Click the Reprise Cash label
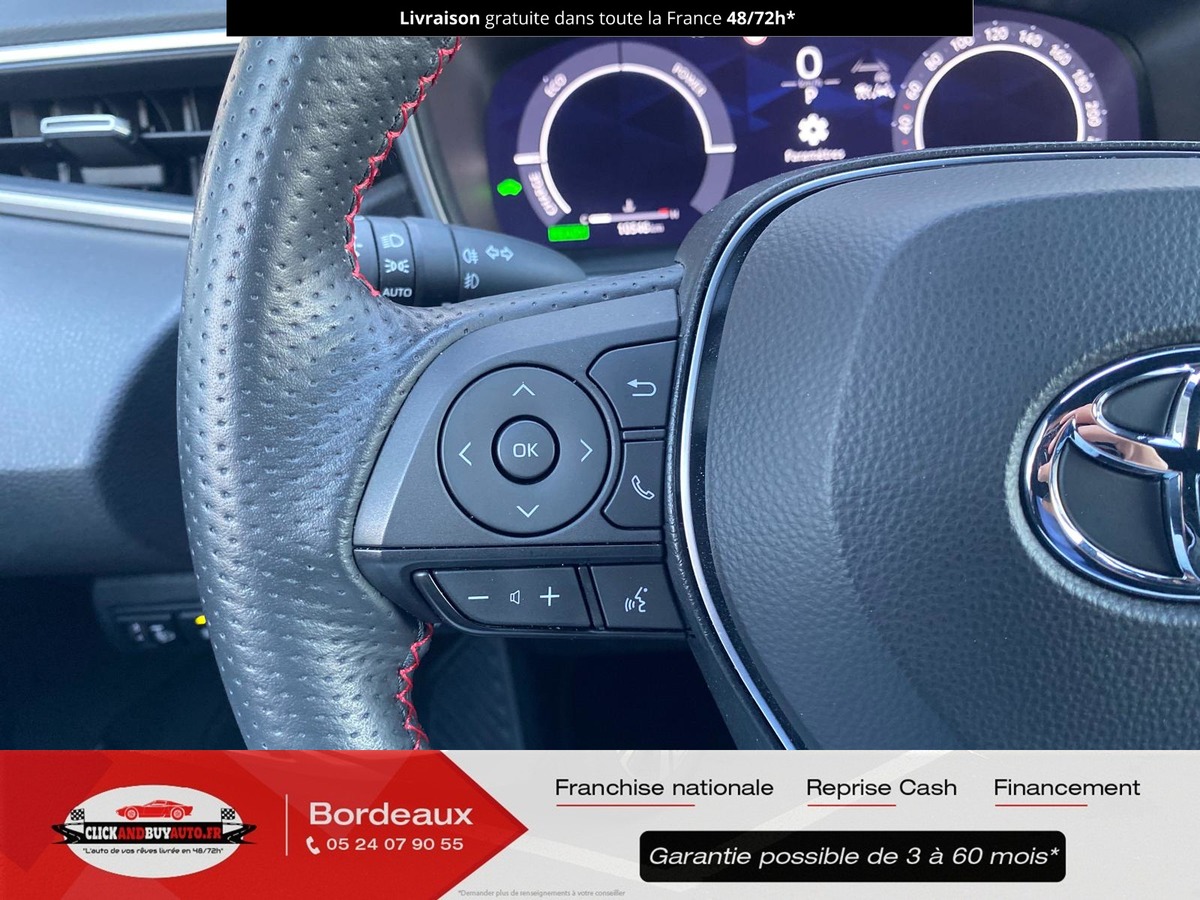1200x900 pixels. pyautogui.click(x=881, y=788)
